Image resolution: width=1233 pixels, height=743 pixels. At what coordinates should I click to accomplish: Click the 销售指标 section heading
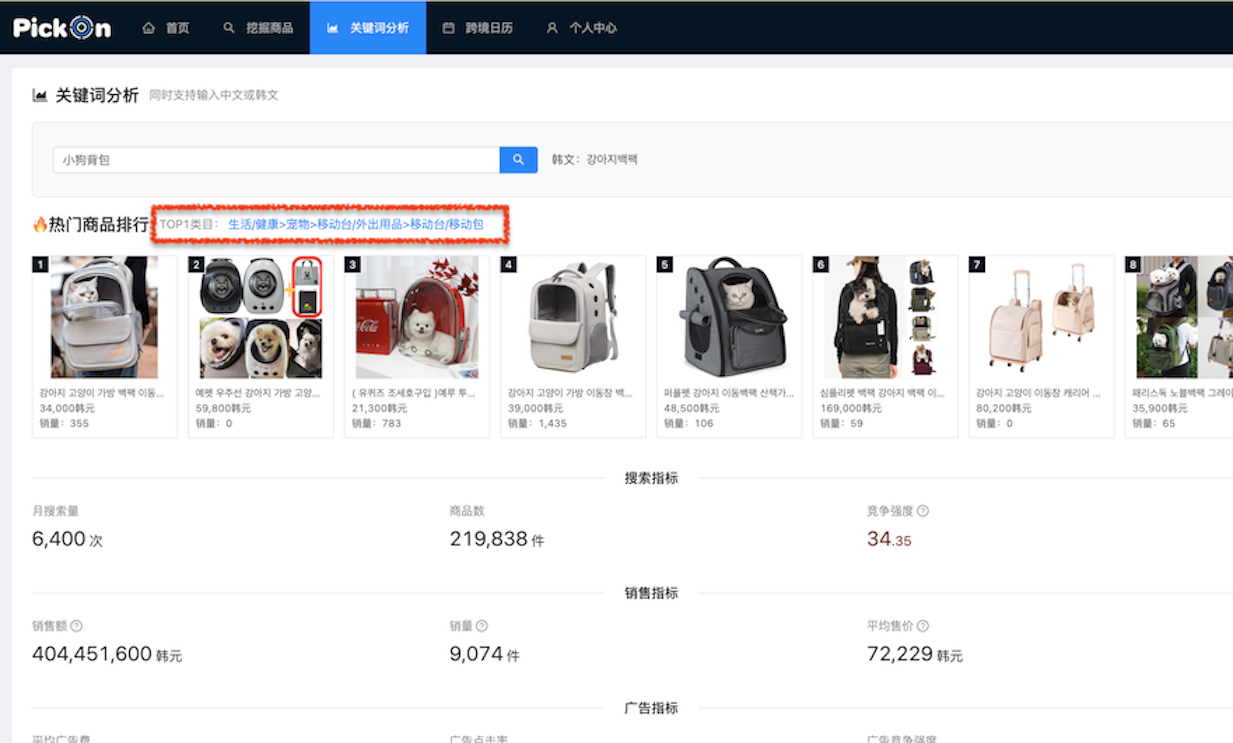click(x=651, y=593)
